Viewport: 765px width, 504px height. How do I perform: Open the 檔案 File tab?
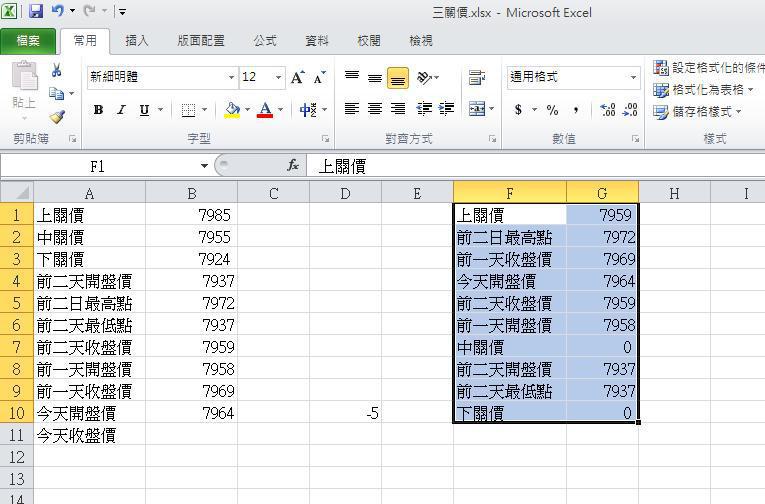(x=28, y=41)
